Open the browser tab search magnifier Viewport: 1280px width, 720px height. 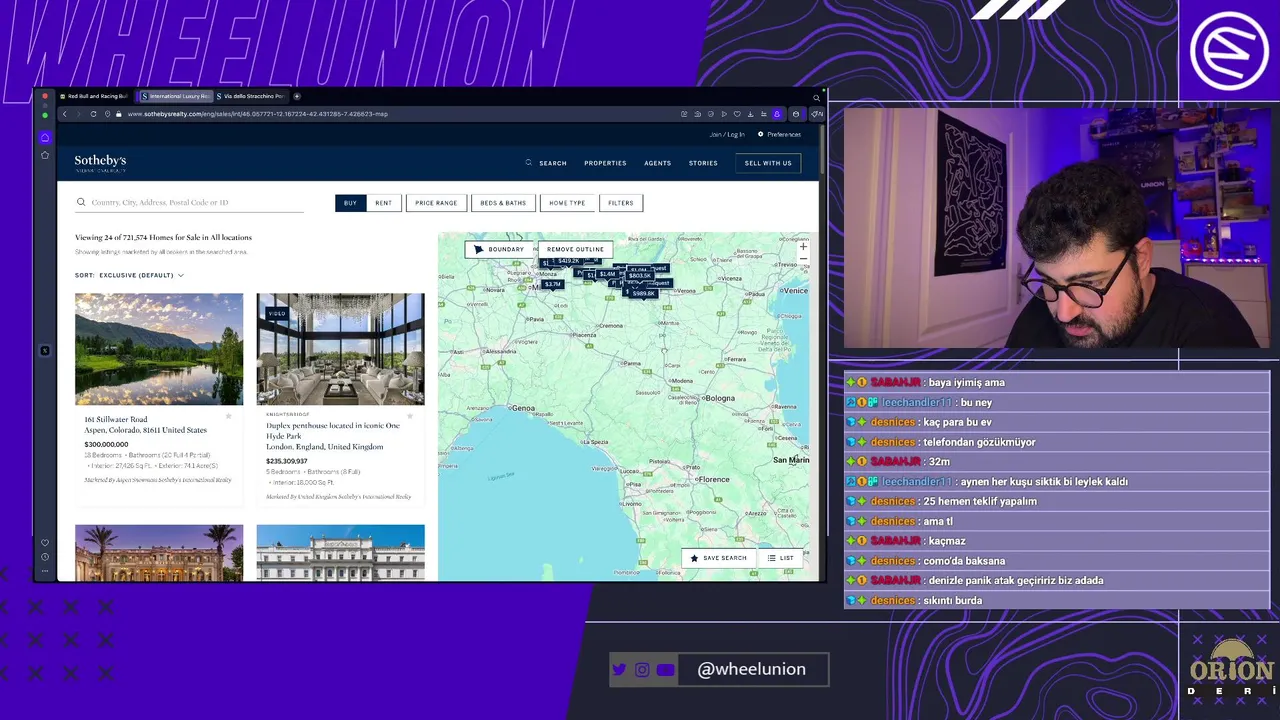point(816,97)
